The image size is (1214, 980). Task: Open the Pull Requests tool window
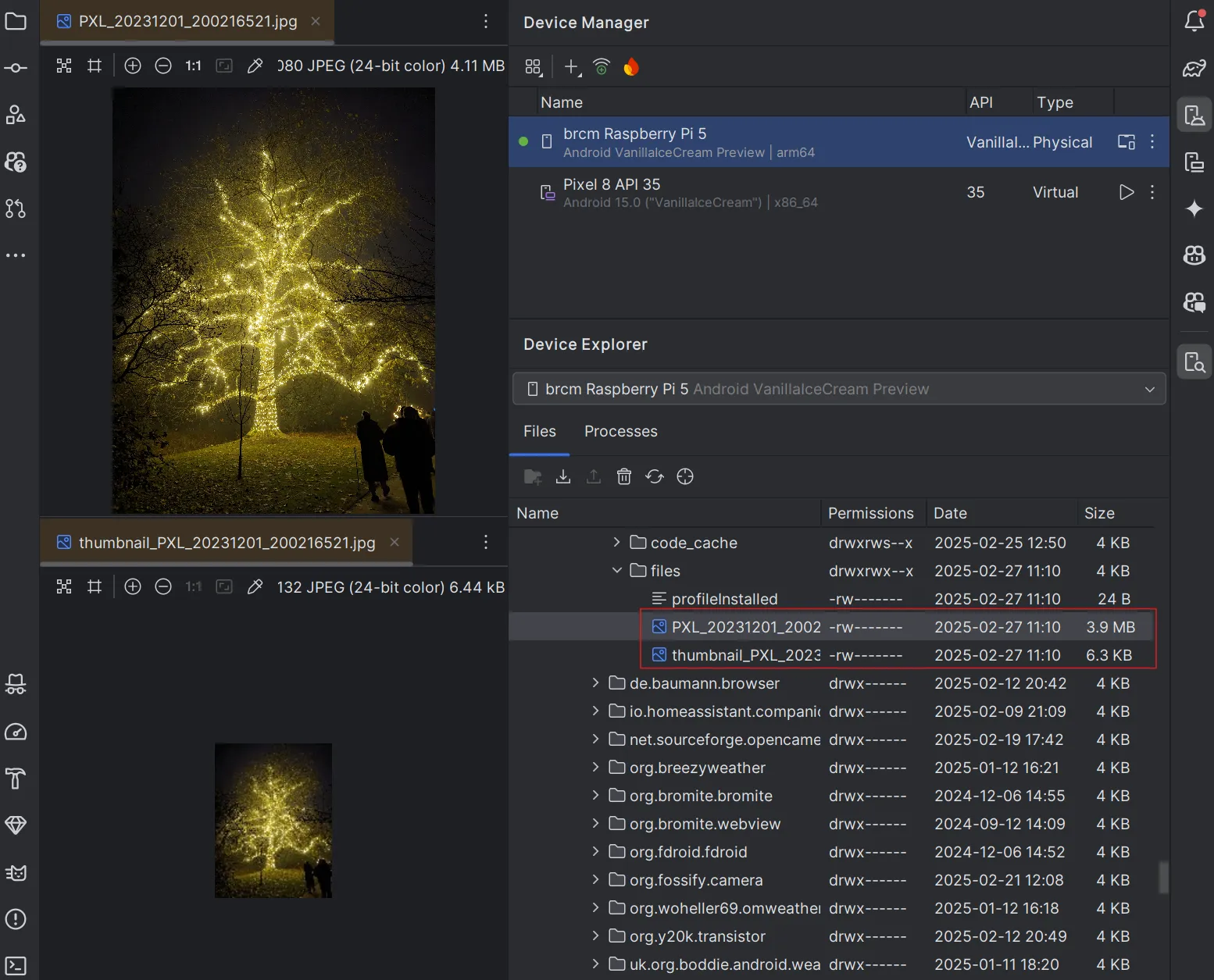pos(16,208)
